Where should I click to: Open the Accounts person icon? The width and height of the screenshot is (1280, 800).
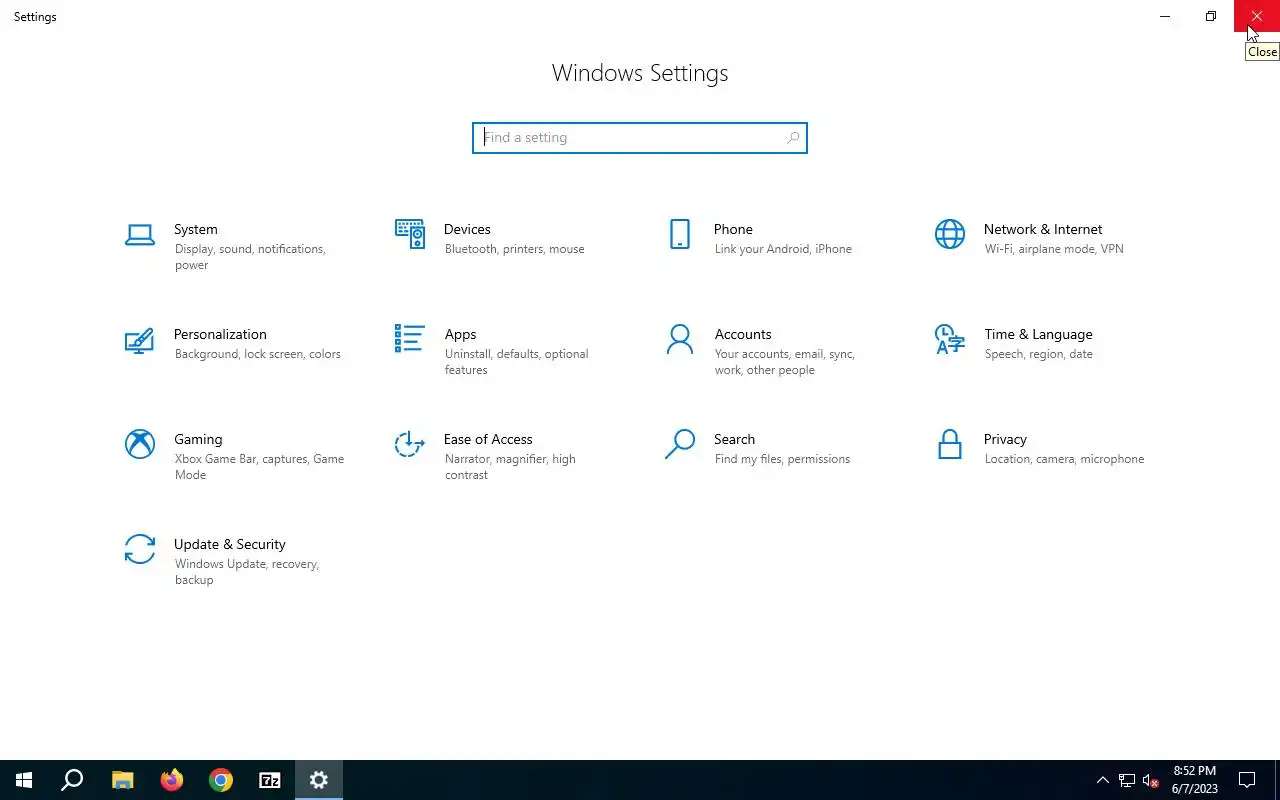pos(679,339)
